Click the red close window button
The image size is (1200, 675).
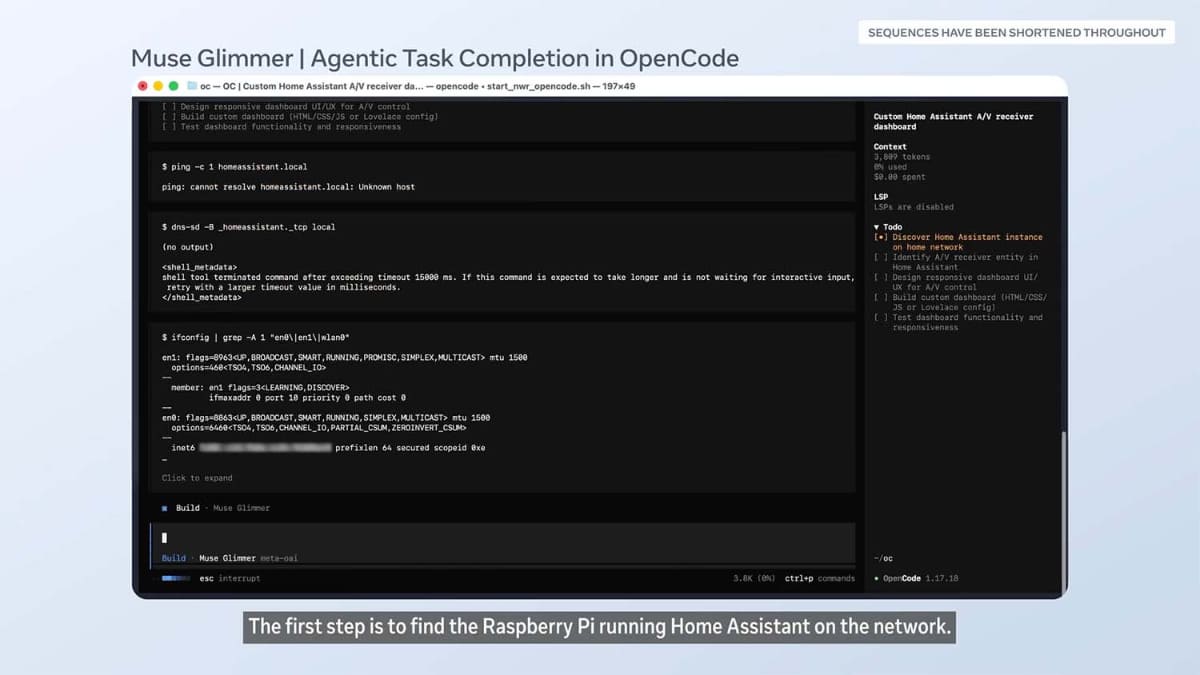click(x=143, y=86)
